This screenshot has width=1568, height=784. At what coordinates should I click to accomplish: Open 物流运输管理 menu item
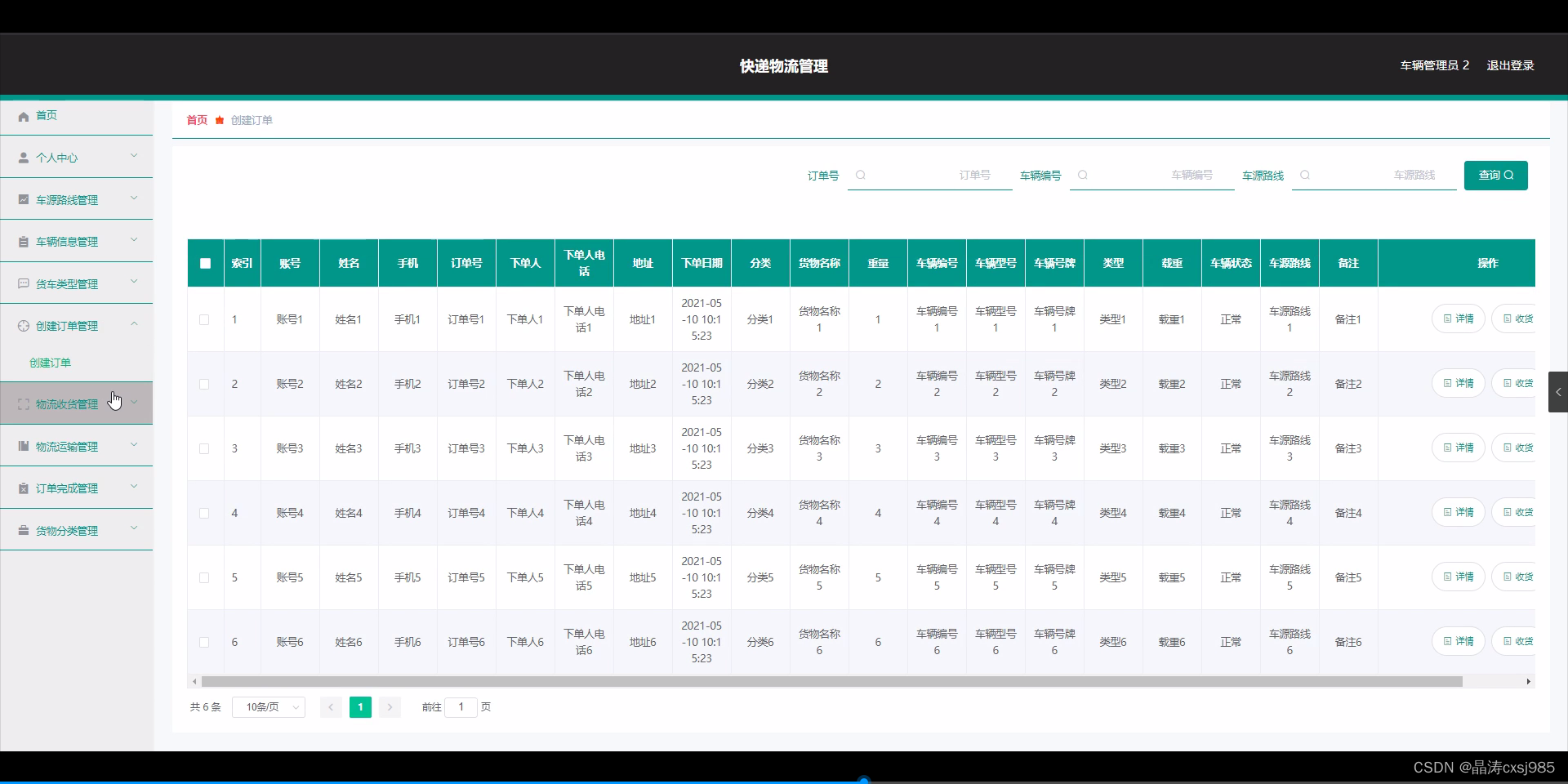click(x=77, y=447)
